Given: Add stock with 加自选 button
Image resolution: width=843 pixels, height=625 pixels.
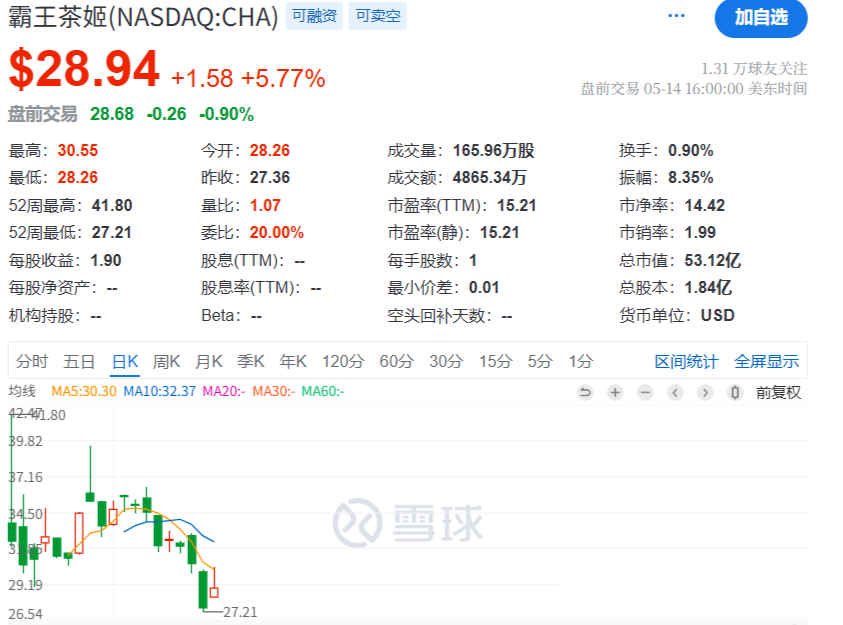Looking at the screenshot, I should [x=761, y=18].
